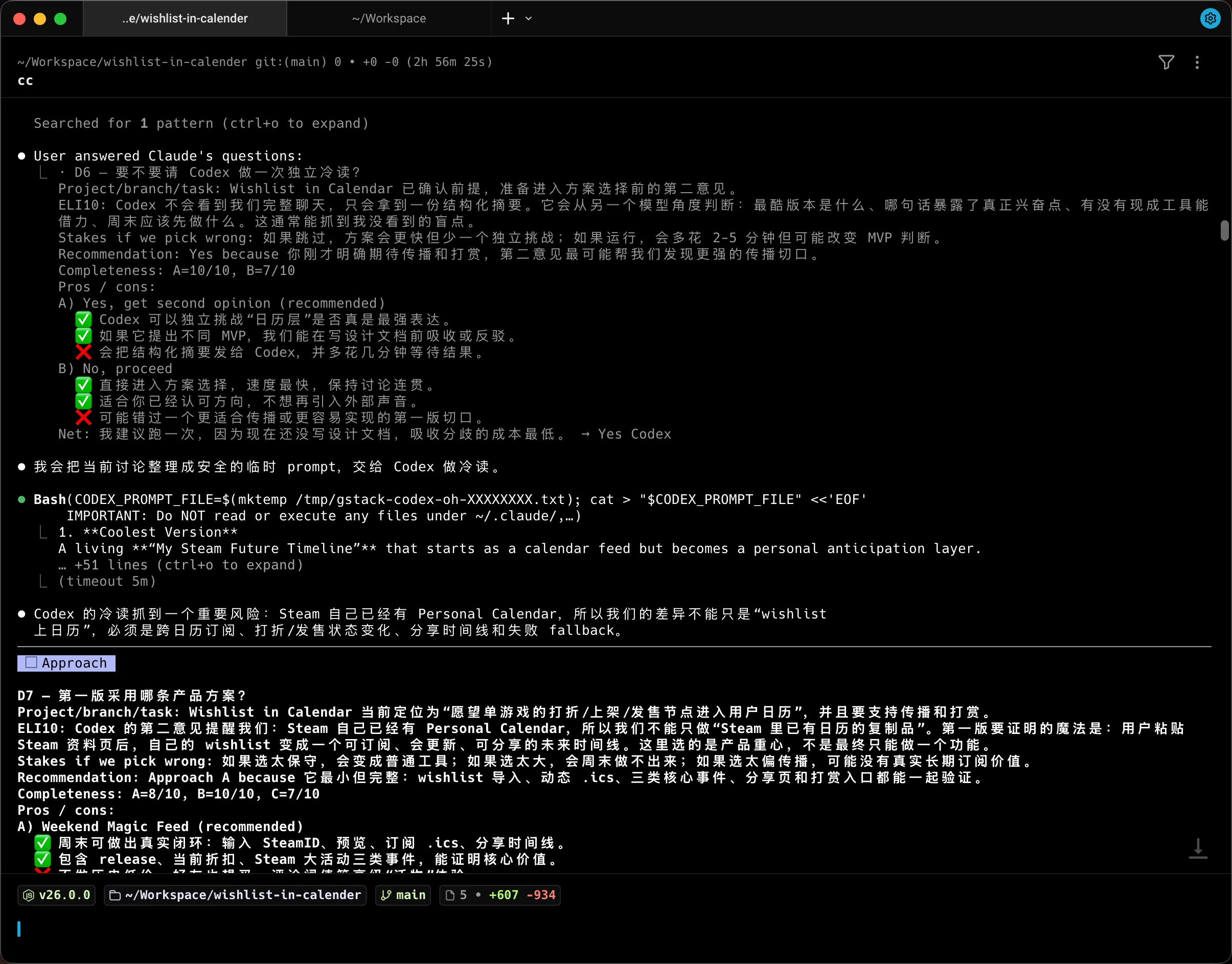Click the Node logo icon in version badge
The image size is (1232, 964).
(x=29, y=895)
